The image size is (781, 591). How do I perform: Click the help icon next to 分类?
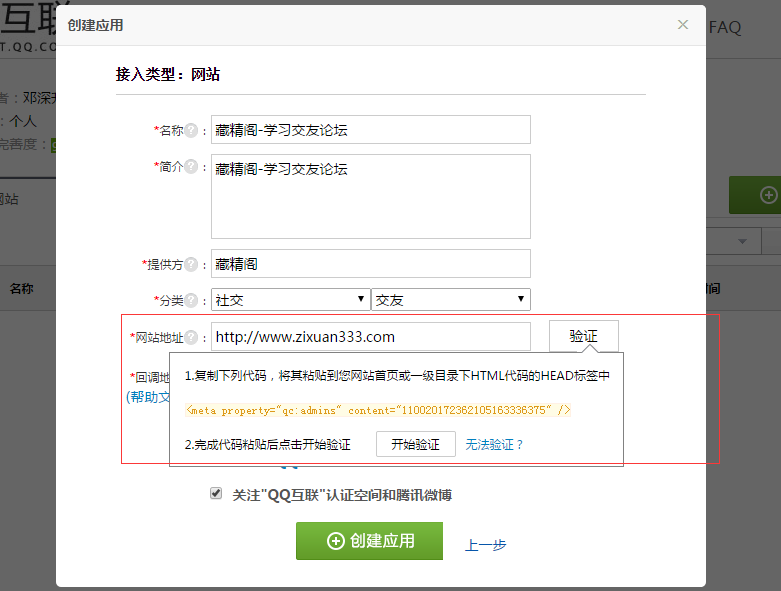pos(191,300)
